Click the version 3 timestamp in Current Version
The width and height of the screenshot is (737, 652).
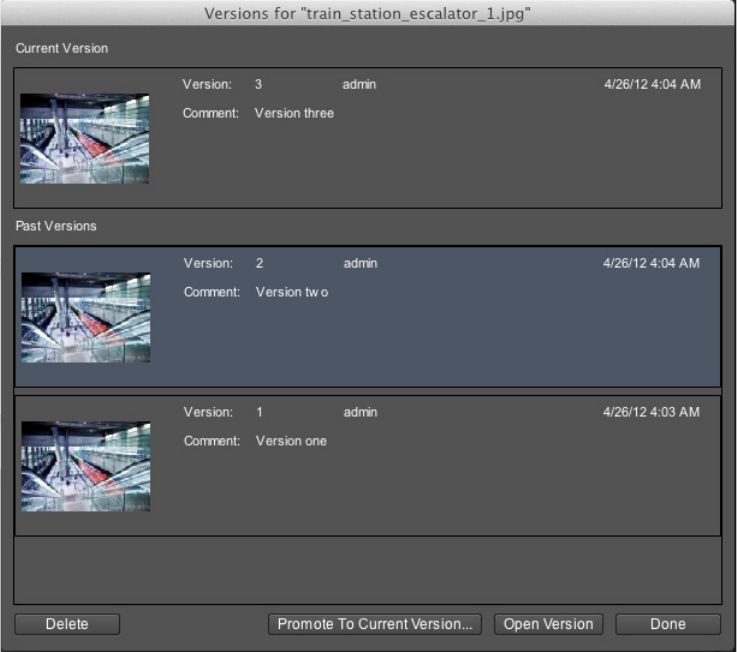click(x=652, y=85)
